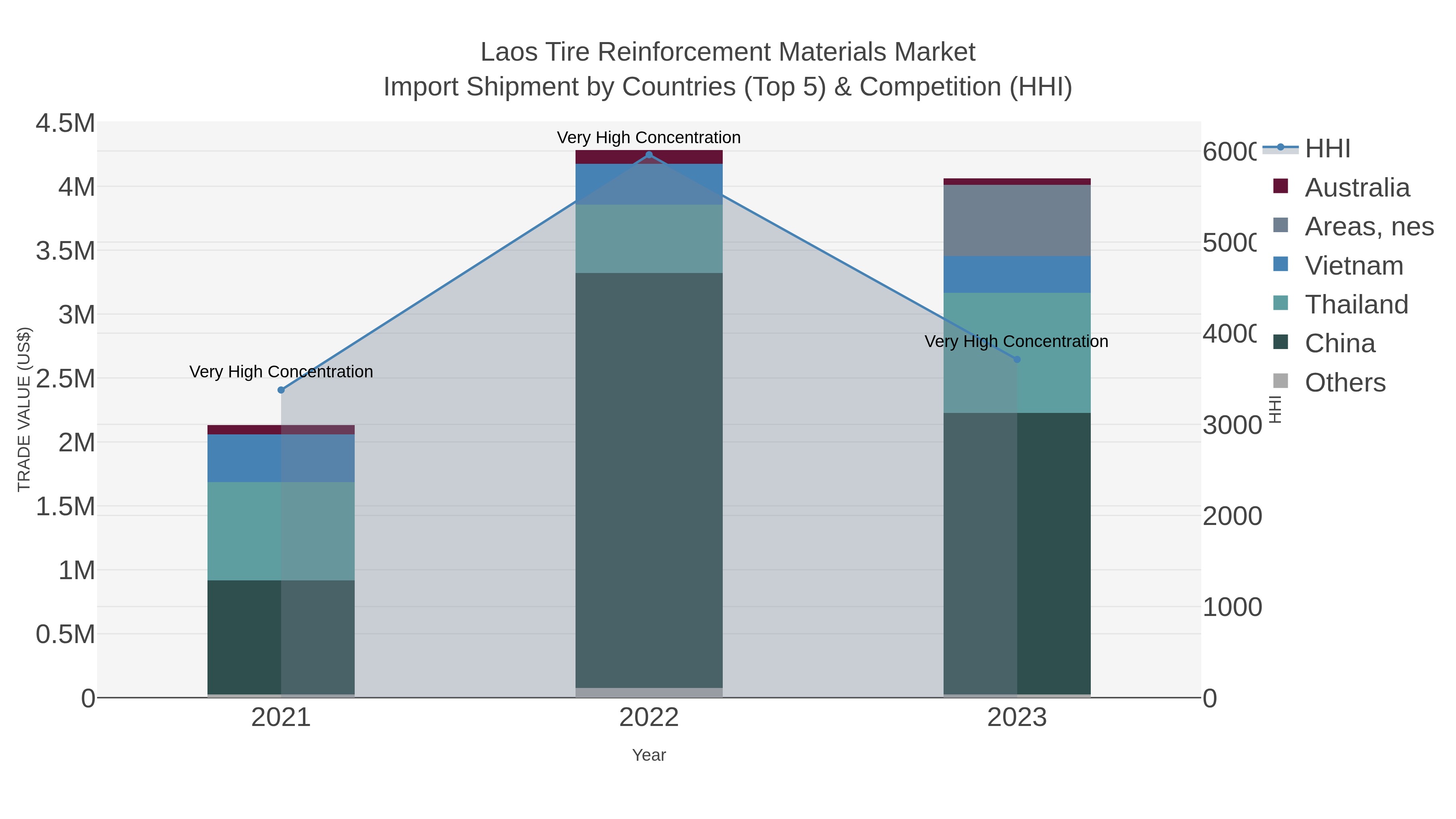Image resolution: width=1456 pixels, height=819 pixels.
Task: Click the China dark green legend swatch
Action: tap(1281, 342)
